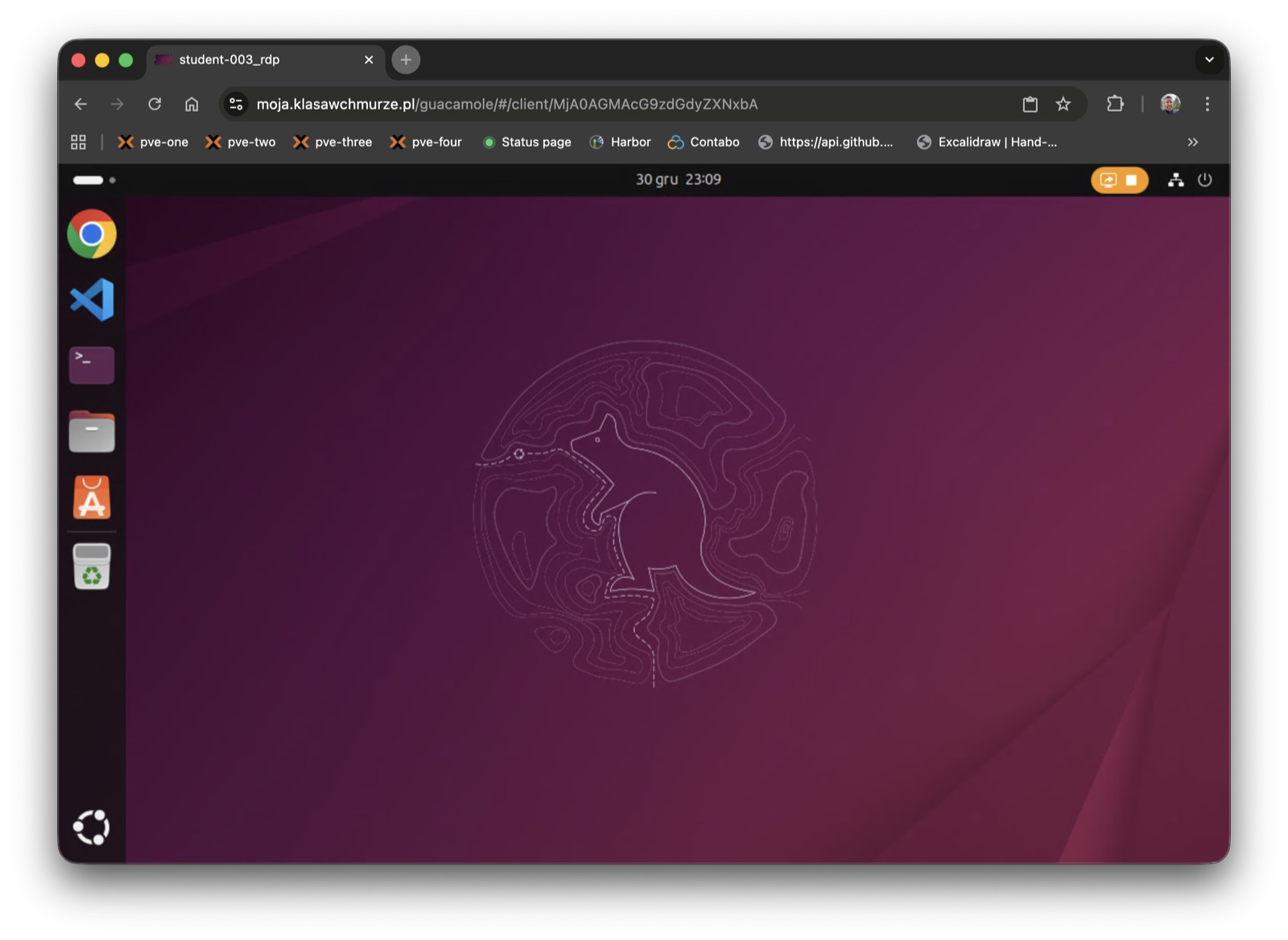Reload the Guacamole page
This screenshot has height=940, width=1288.
point(155,104)
